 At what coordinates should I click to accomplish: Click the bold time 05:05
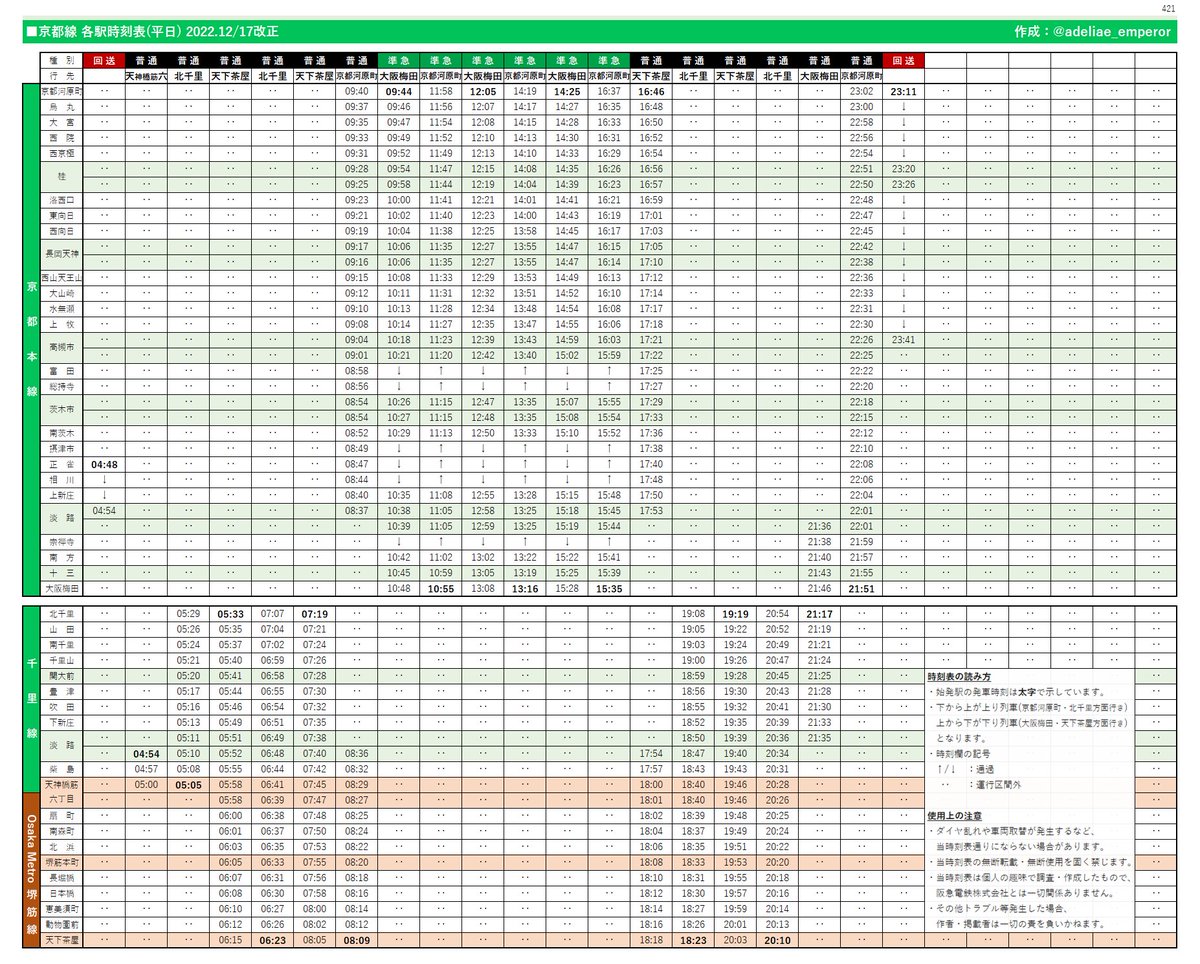click(x=188, y=785)
